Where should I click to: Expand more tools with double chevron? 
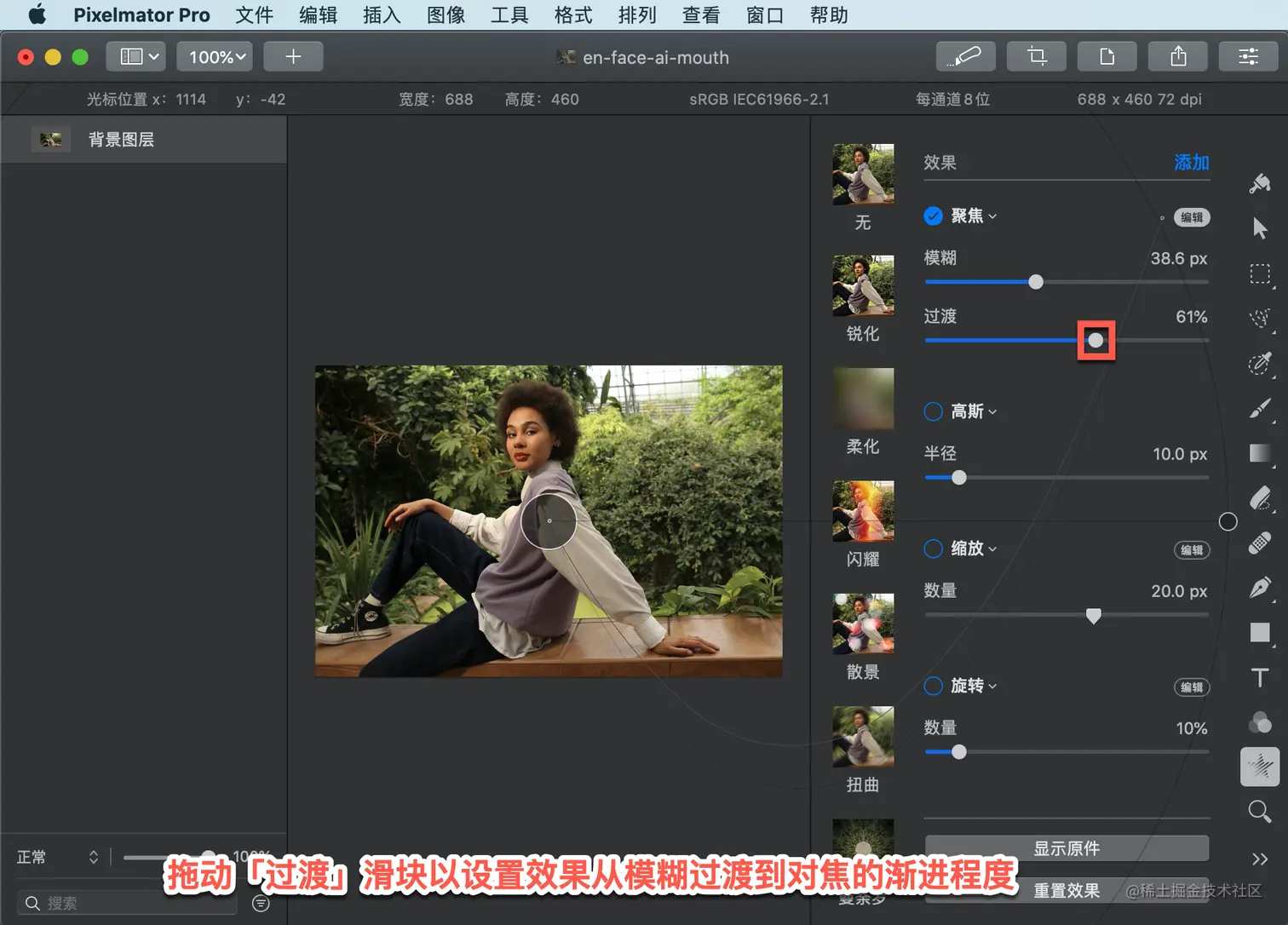[x=1260, y=859]
